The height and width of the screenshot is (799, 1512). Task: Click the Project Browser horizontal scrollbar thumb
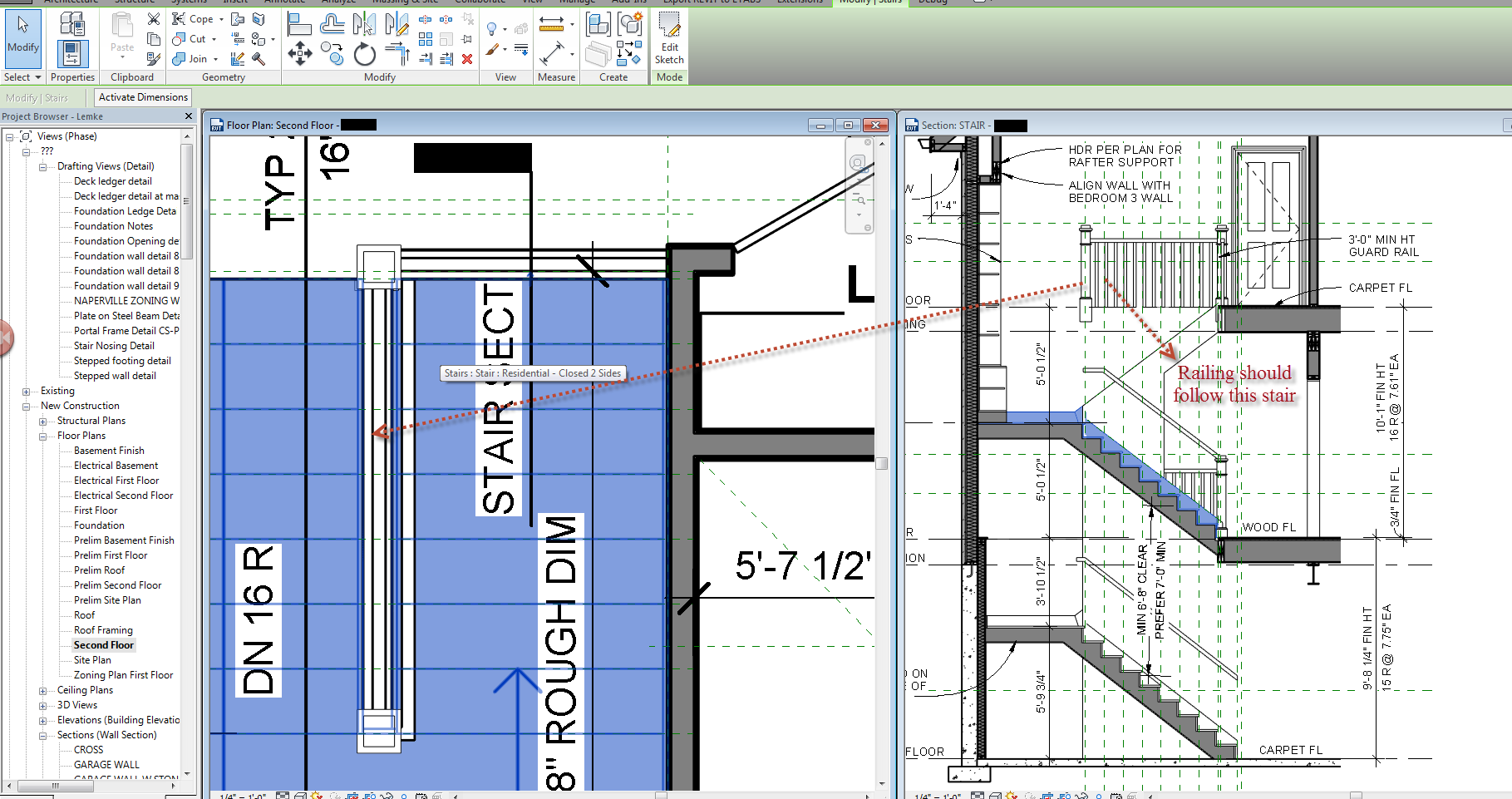pos(56,785)
